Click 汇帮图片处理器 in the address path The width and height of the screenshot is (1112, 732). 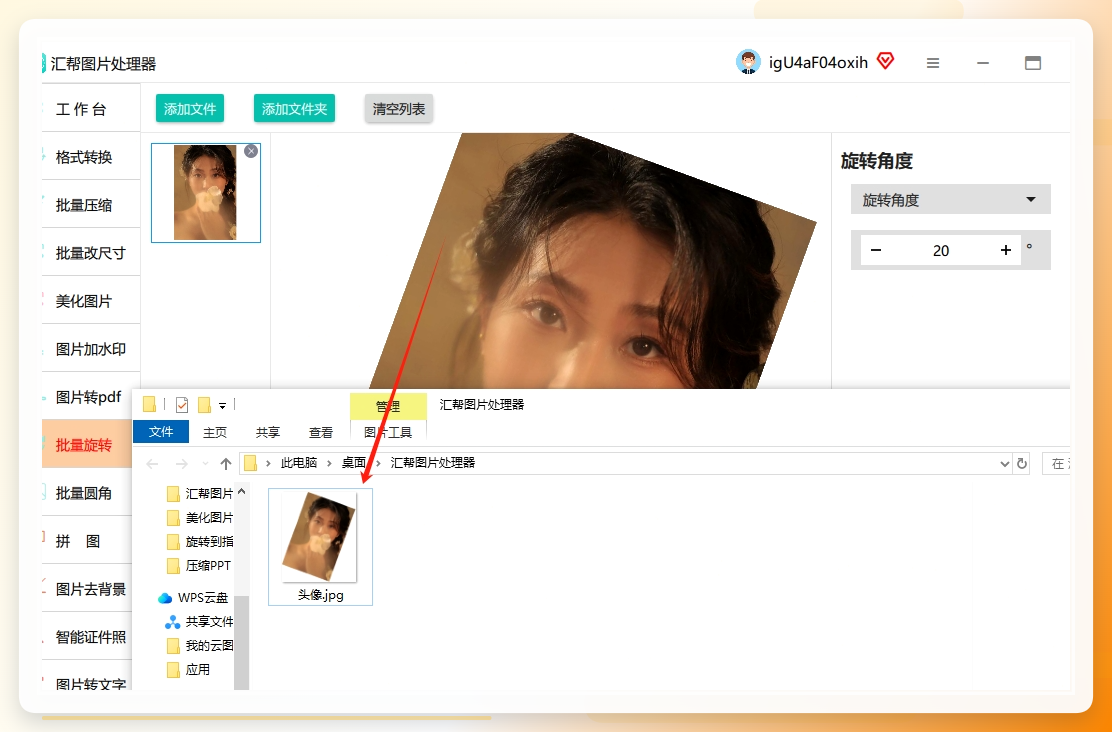pyautogui.click(x=433, y=462)
